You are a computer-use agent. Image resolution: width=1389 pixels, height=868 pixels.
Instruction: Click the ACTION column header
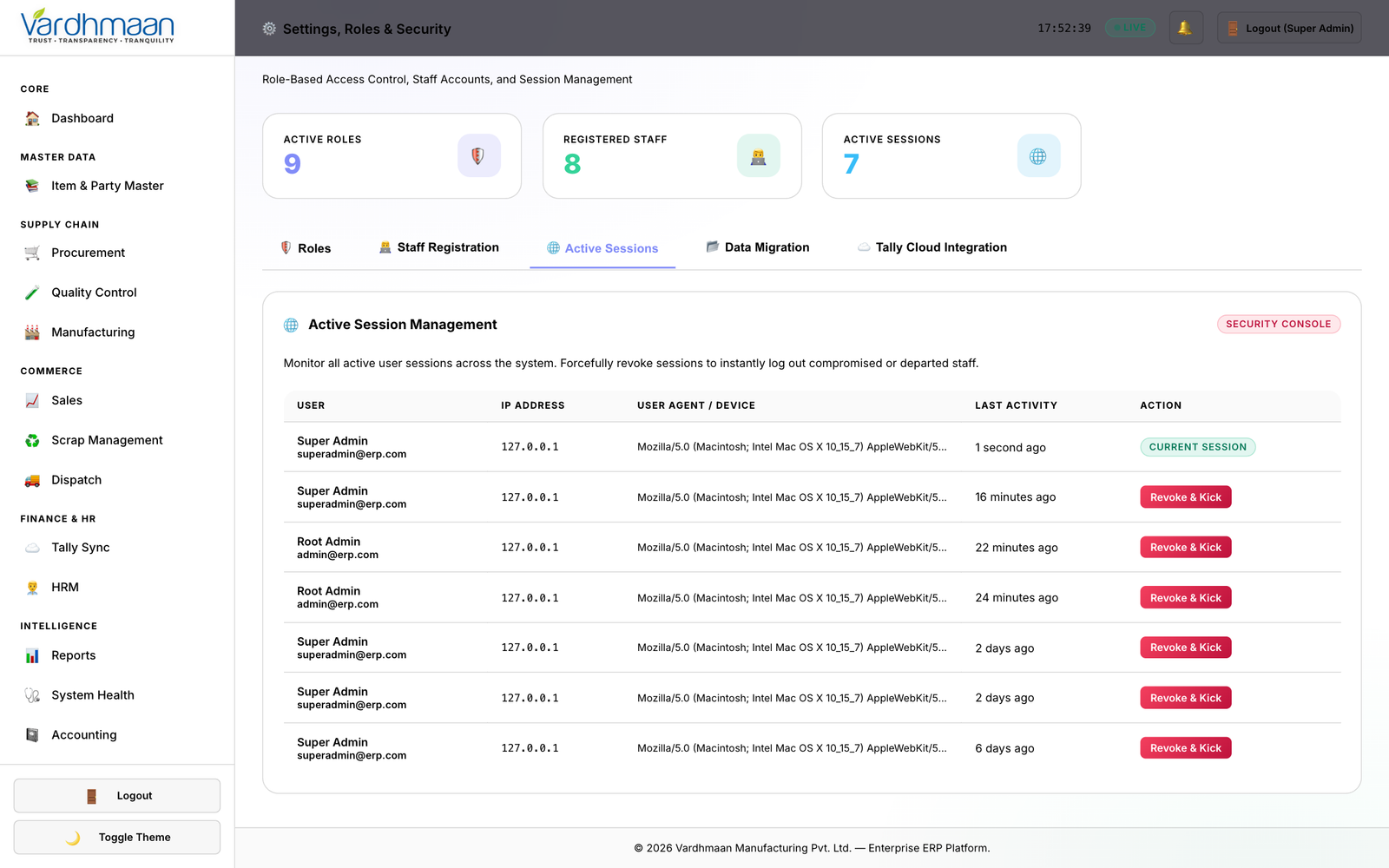(1161, 405)
